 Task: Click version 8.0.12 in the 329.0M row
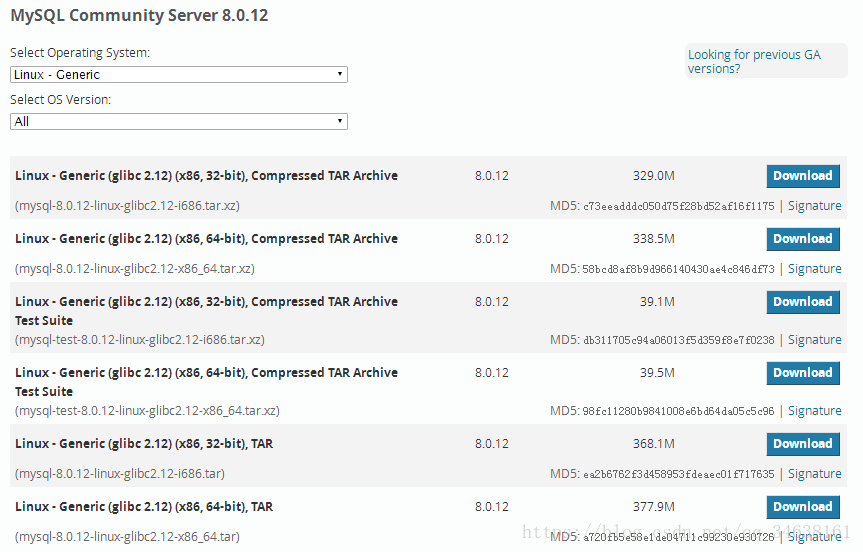(491, 176)
